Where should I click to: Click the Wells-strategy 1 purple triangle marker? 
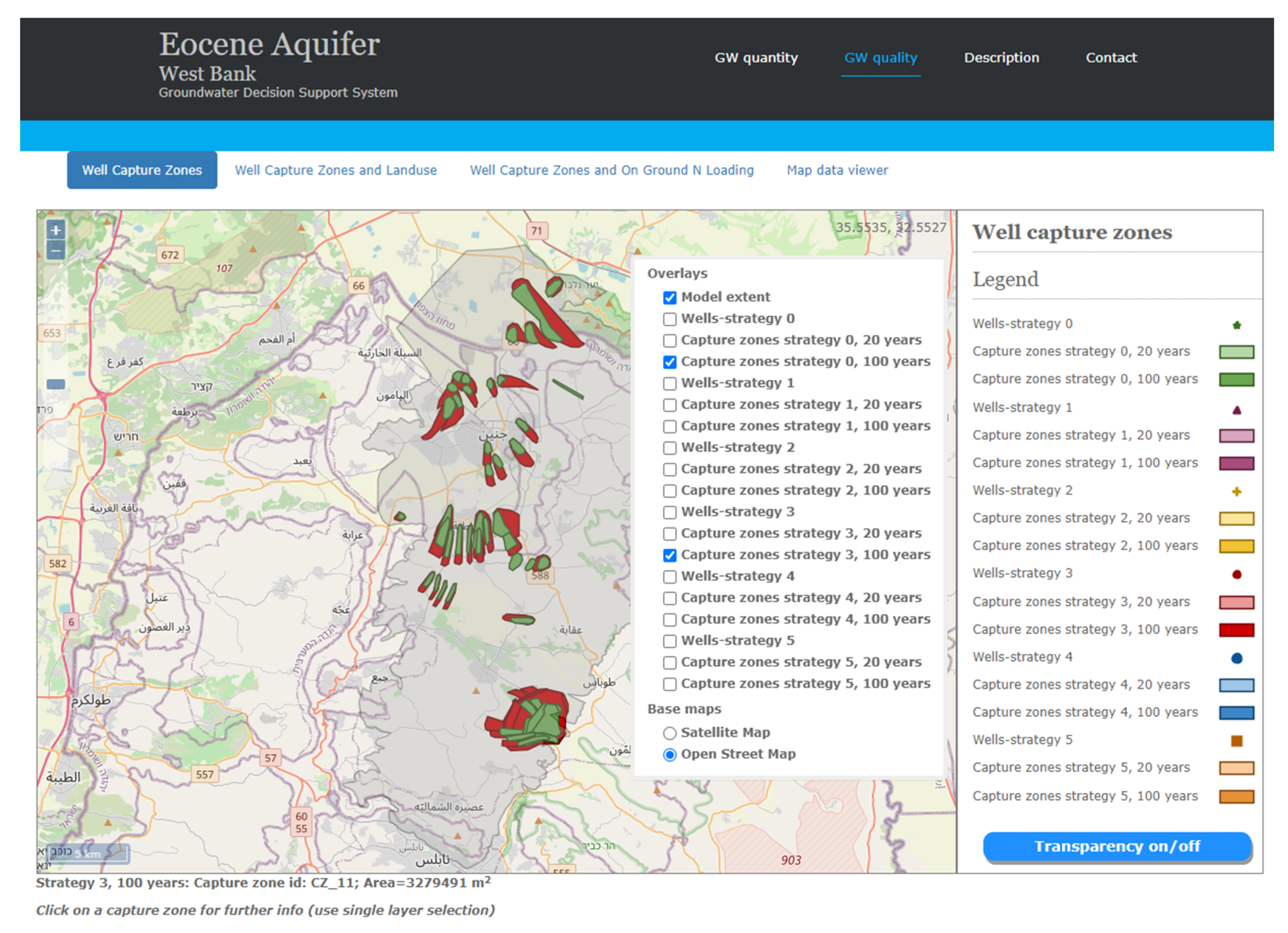1236,409
